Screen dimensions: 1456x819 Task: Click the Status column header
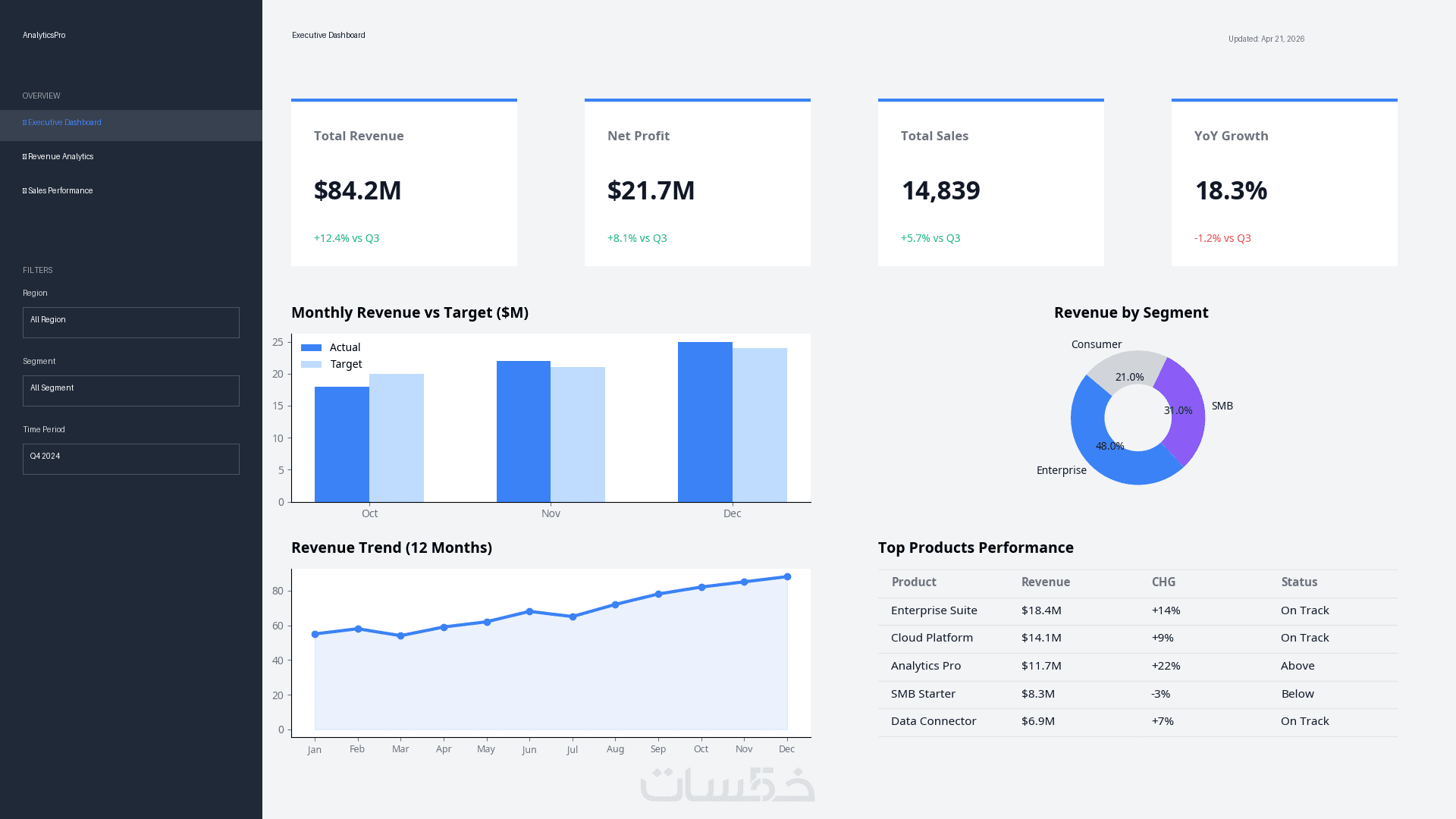pyautogui.click(x=1299, y=582)
